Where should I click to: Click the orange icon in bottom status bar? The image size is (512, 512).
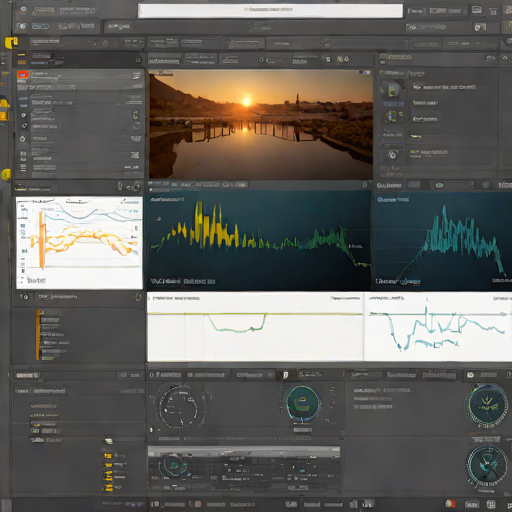tap(451, 504)
